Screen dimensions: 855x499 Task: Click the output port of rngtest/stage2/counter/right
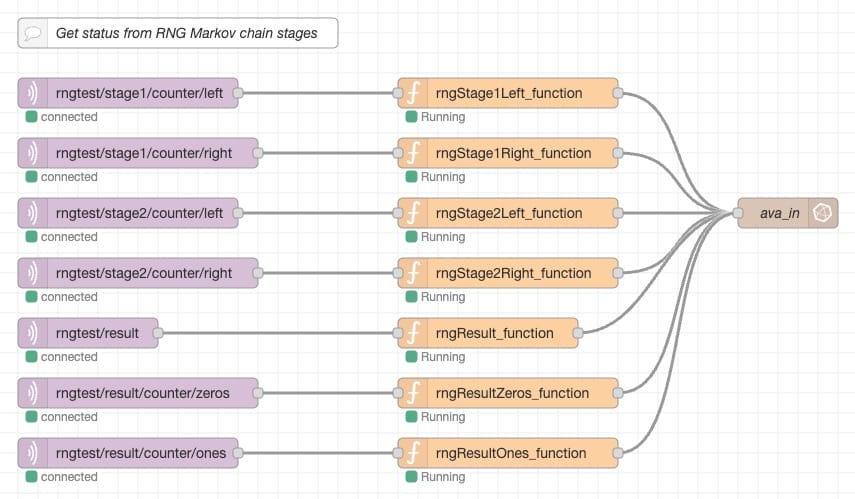(x=258, y=273)
